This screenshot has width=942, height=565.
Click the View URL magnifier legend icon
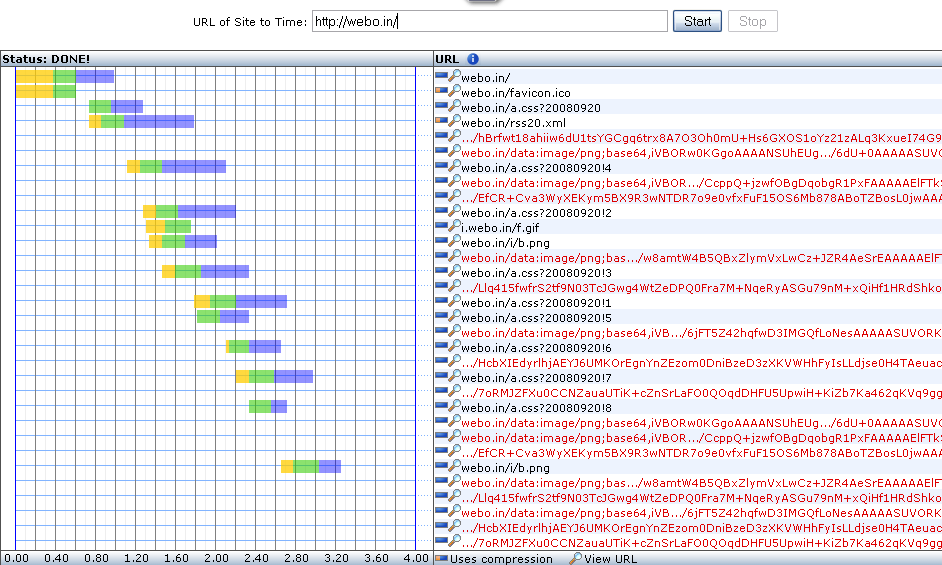575,558
